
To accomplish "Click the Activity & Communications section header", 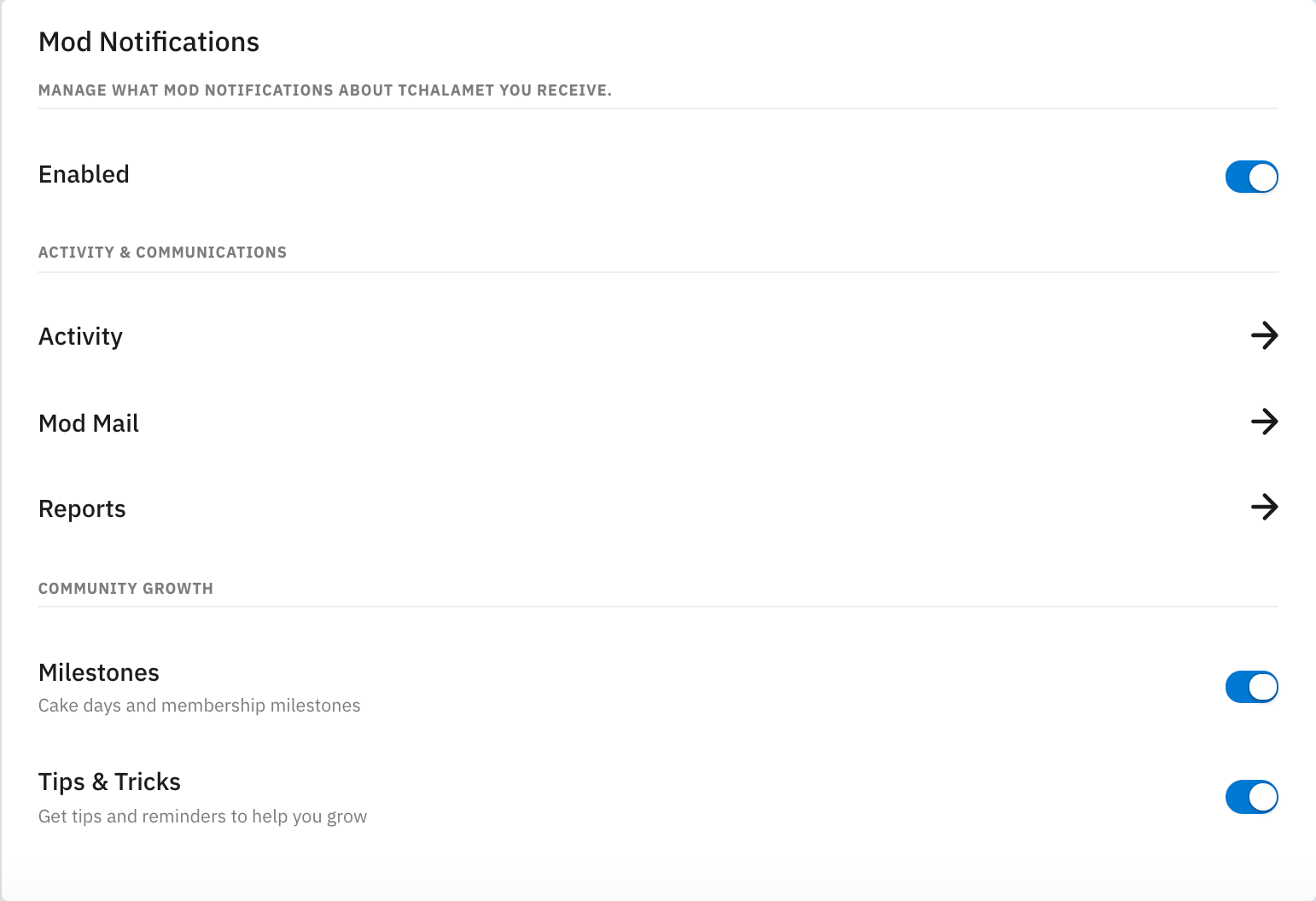I will click(162, 253).
